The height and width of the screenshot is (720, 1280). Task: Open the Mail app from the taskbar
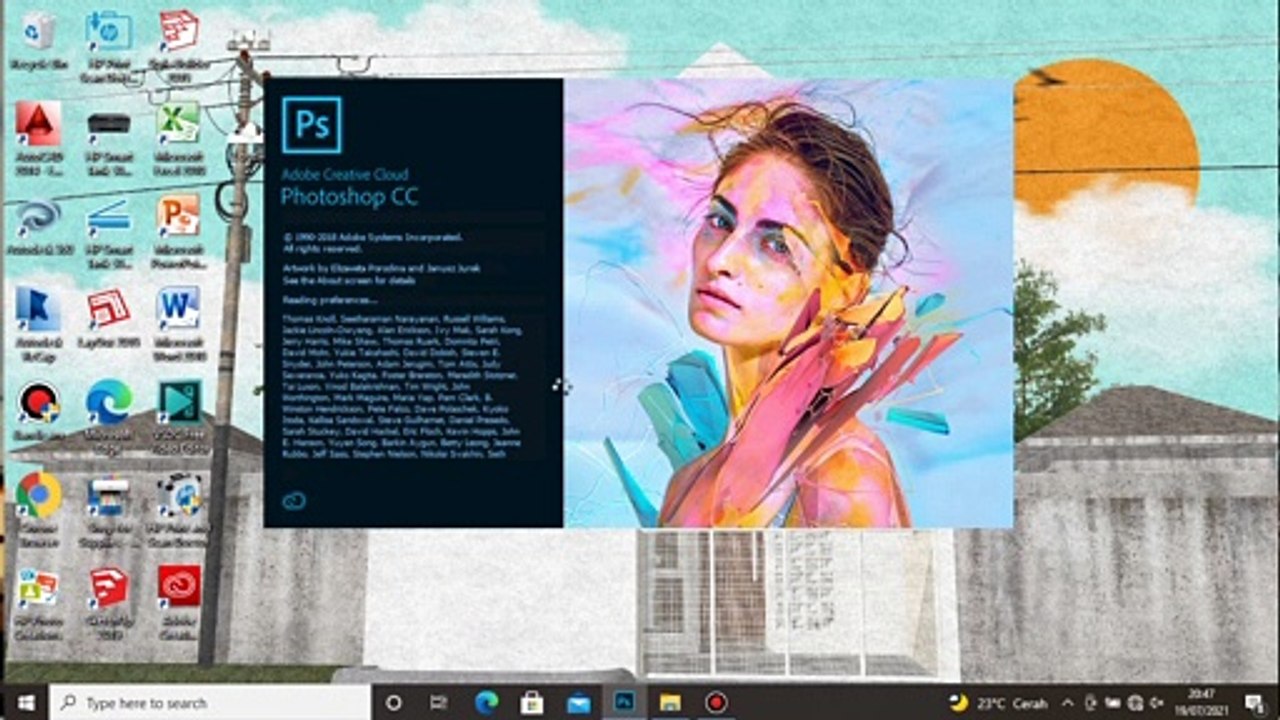(578, 702)
